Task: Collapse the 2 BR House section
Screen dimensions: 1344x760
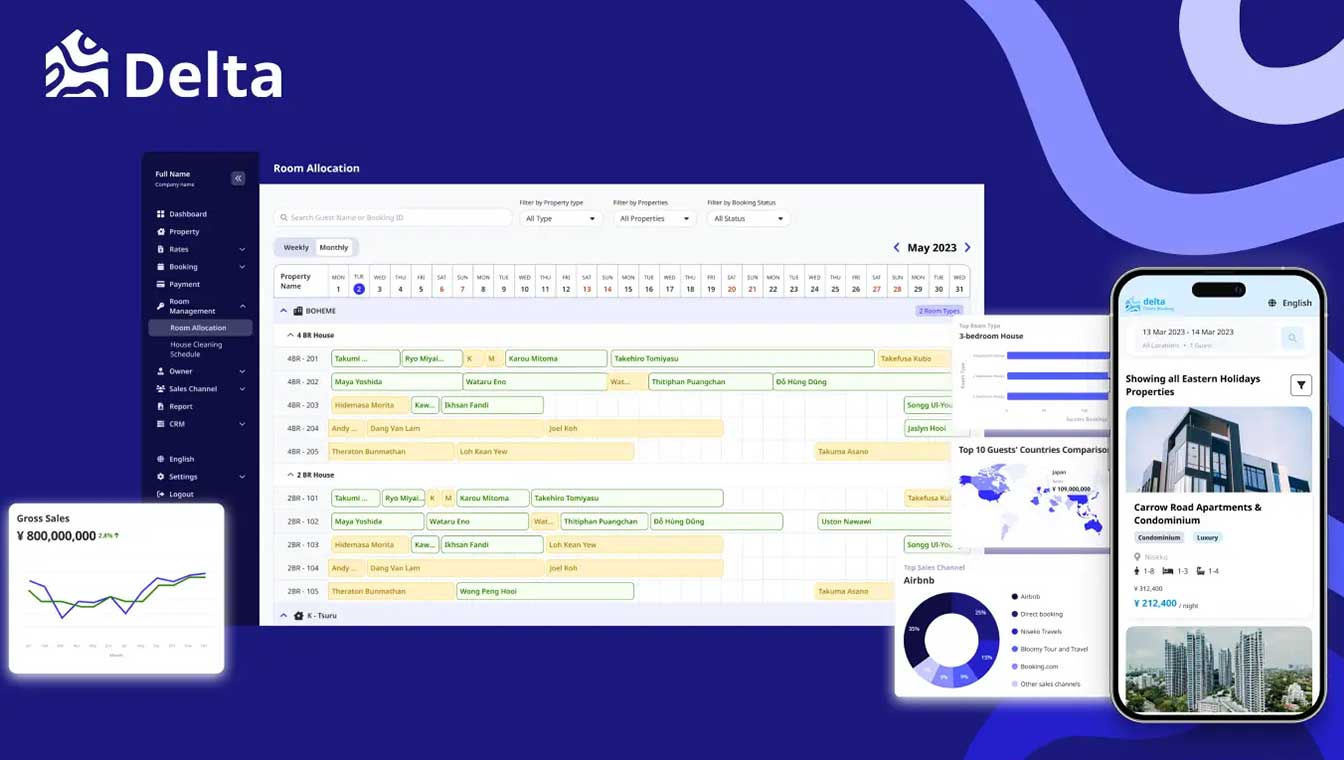Action: [x=291, y=475]
